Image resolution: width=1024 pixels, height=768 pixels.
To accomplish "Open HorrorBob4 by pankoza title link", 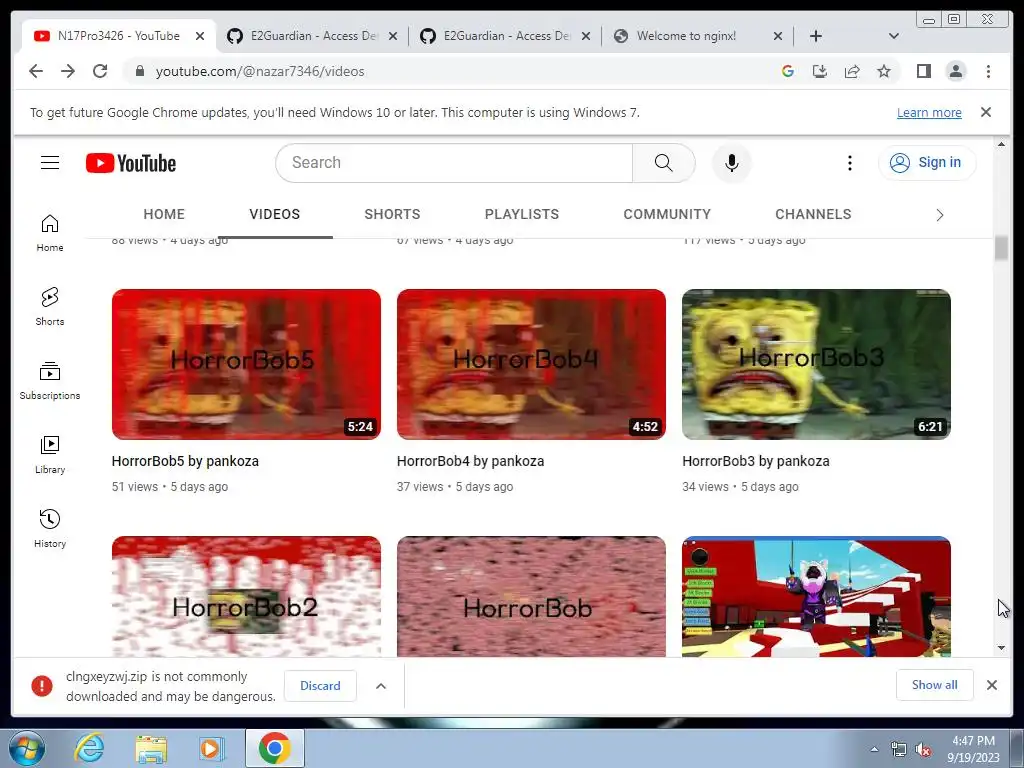I will click(470, 461).
